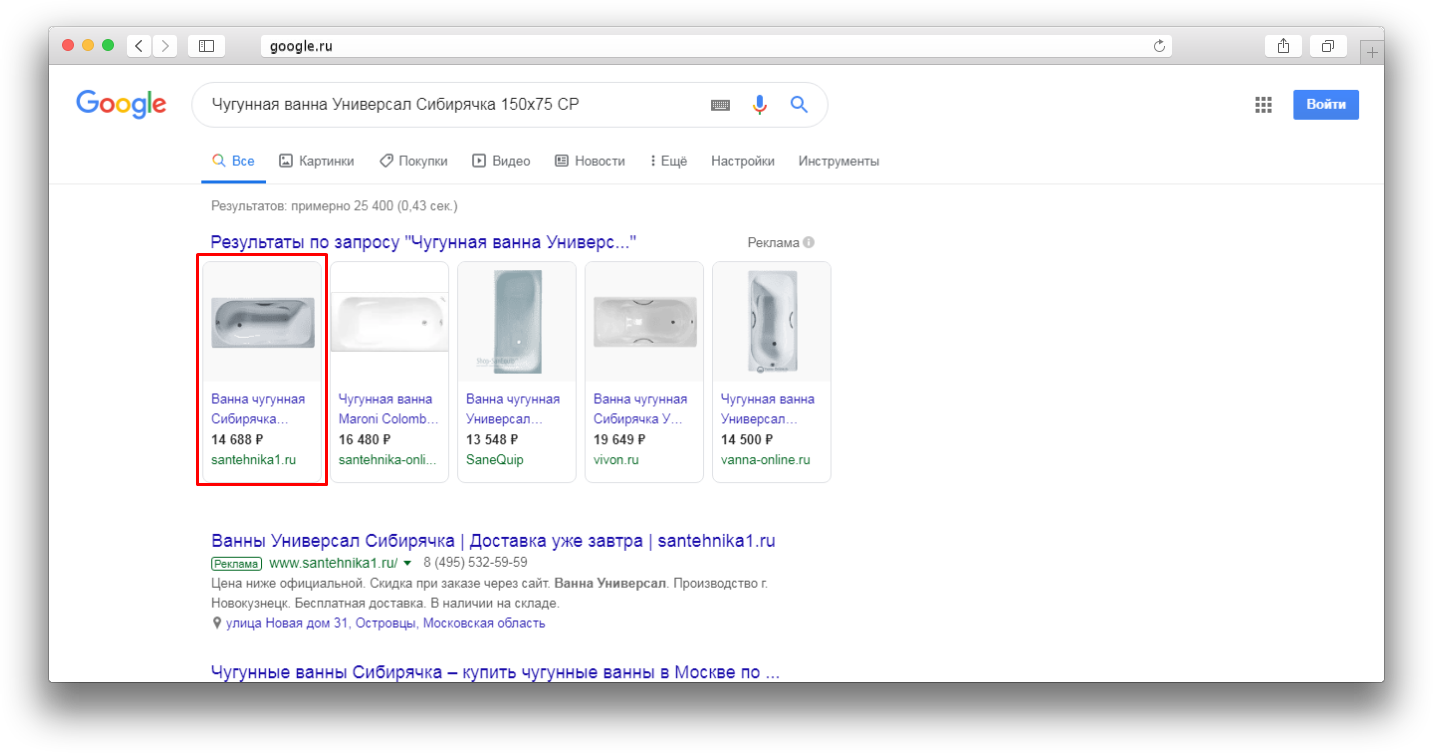Click the Реклама info icon
Screen dimensions: 1433x753
(809, 243)
